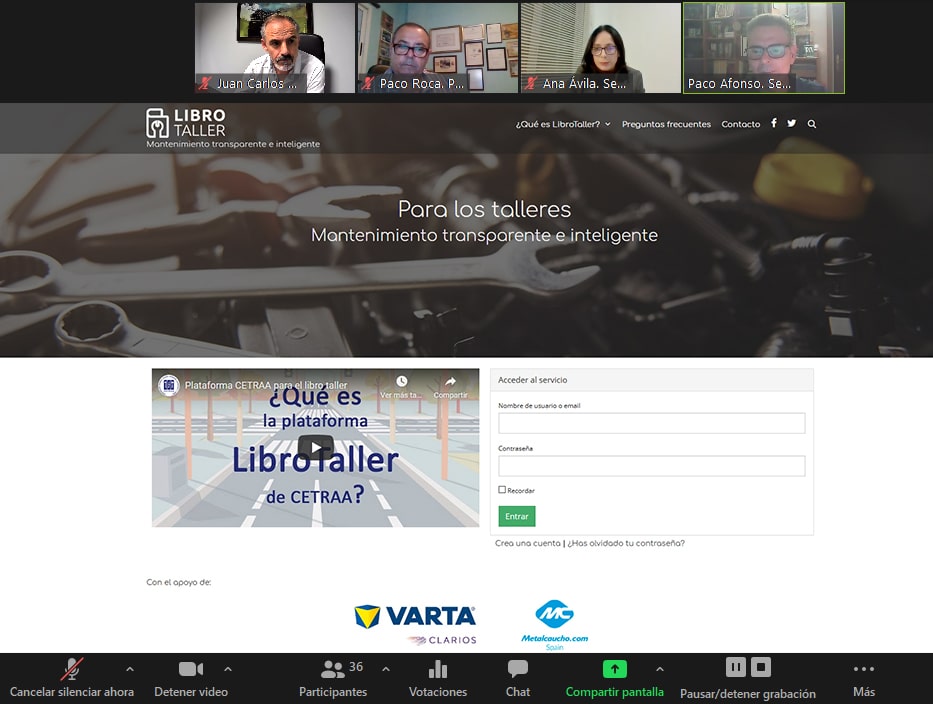Click the website search magnifier

812,124
